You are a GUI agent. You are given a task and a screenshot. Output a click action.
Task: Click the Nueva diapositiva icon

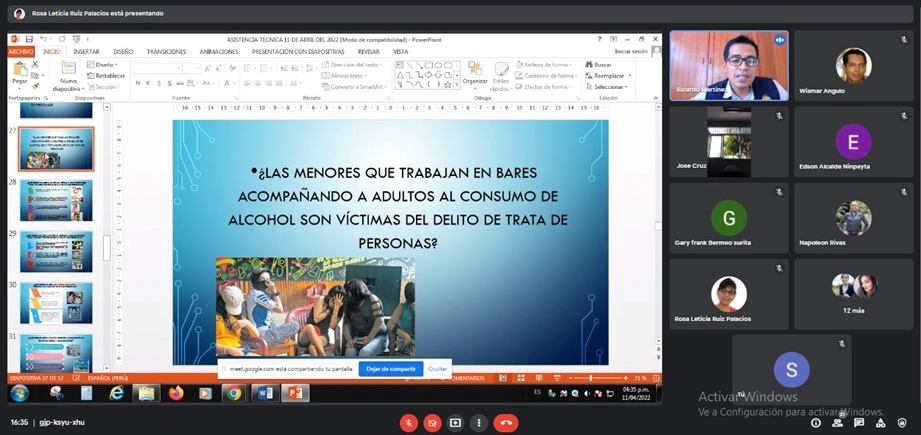coord(68,72)
